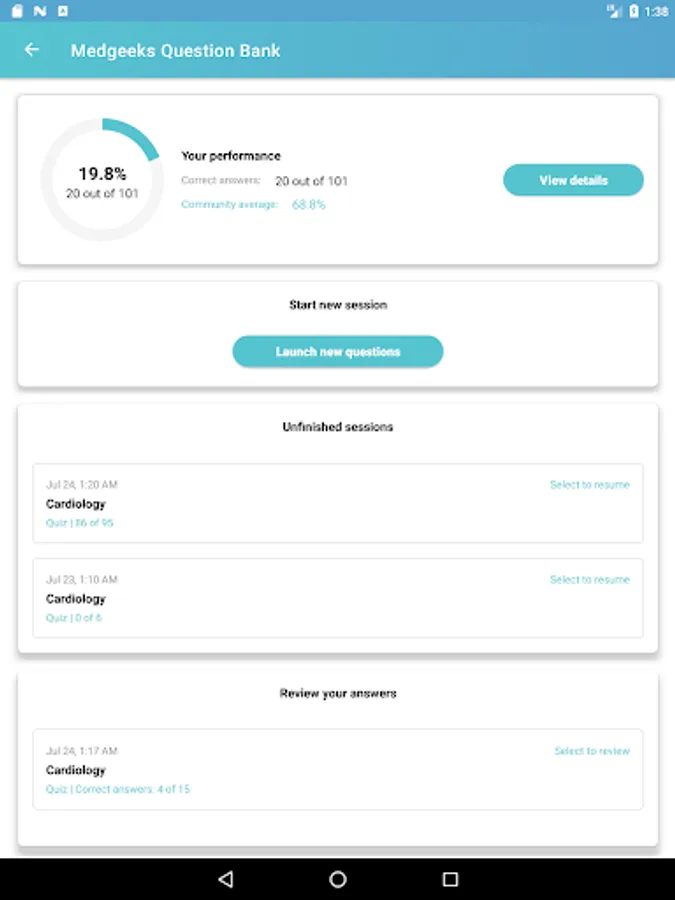Tap the battery icon in status bar
The width and height of the screenshot is (675, 900).
(633, 11)
